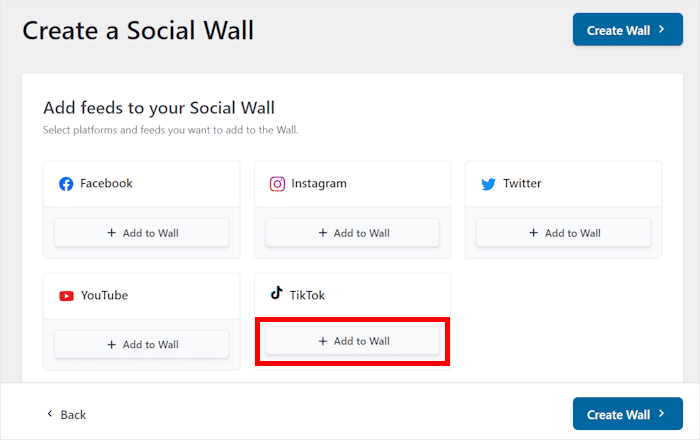Screen dimensions: 700x440
Task: Add the Facebook feed to the wall
Action: [142, 232]
